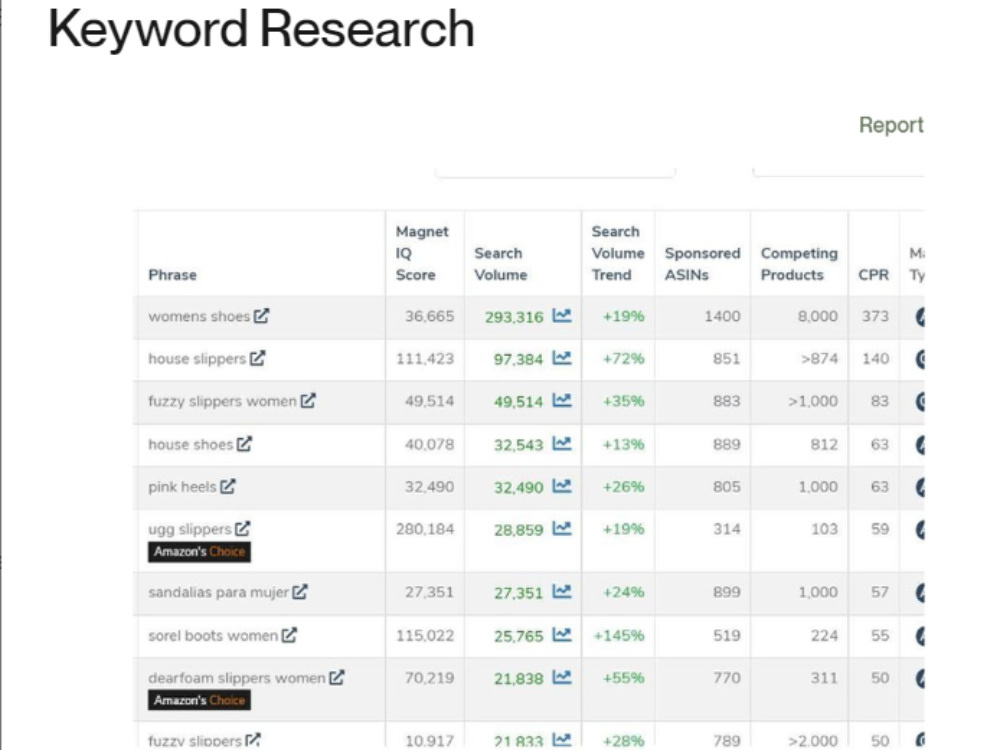Click the womens shoes phrase
Viewport: 1000px width, 750px height.
(x=199, y=316)
